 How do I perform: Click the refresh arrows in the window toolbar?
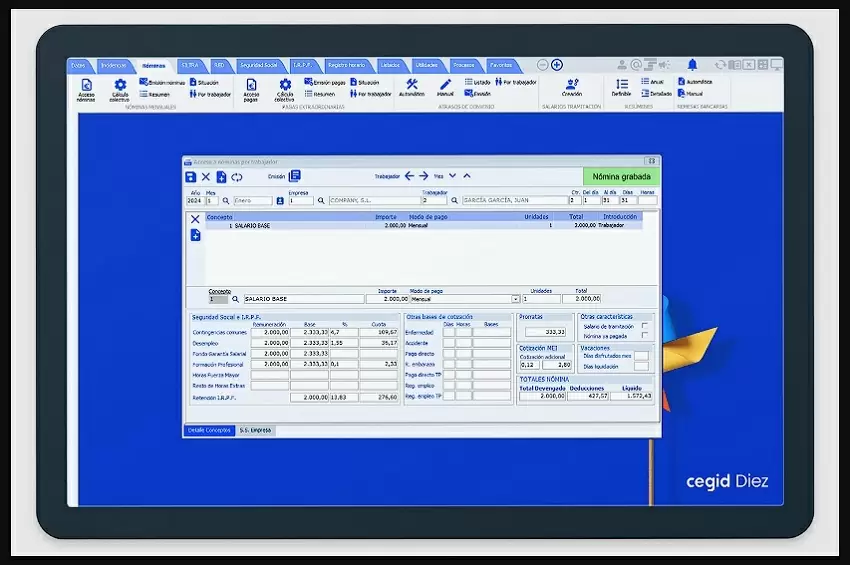coord(237,177)
